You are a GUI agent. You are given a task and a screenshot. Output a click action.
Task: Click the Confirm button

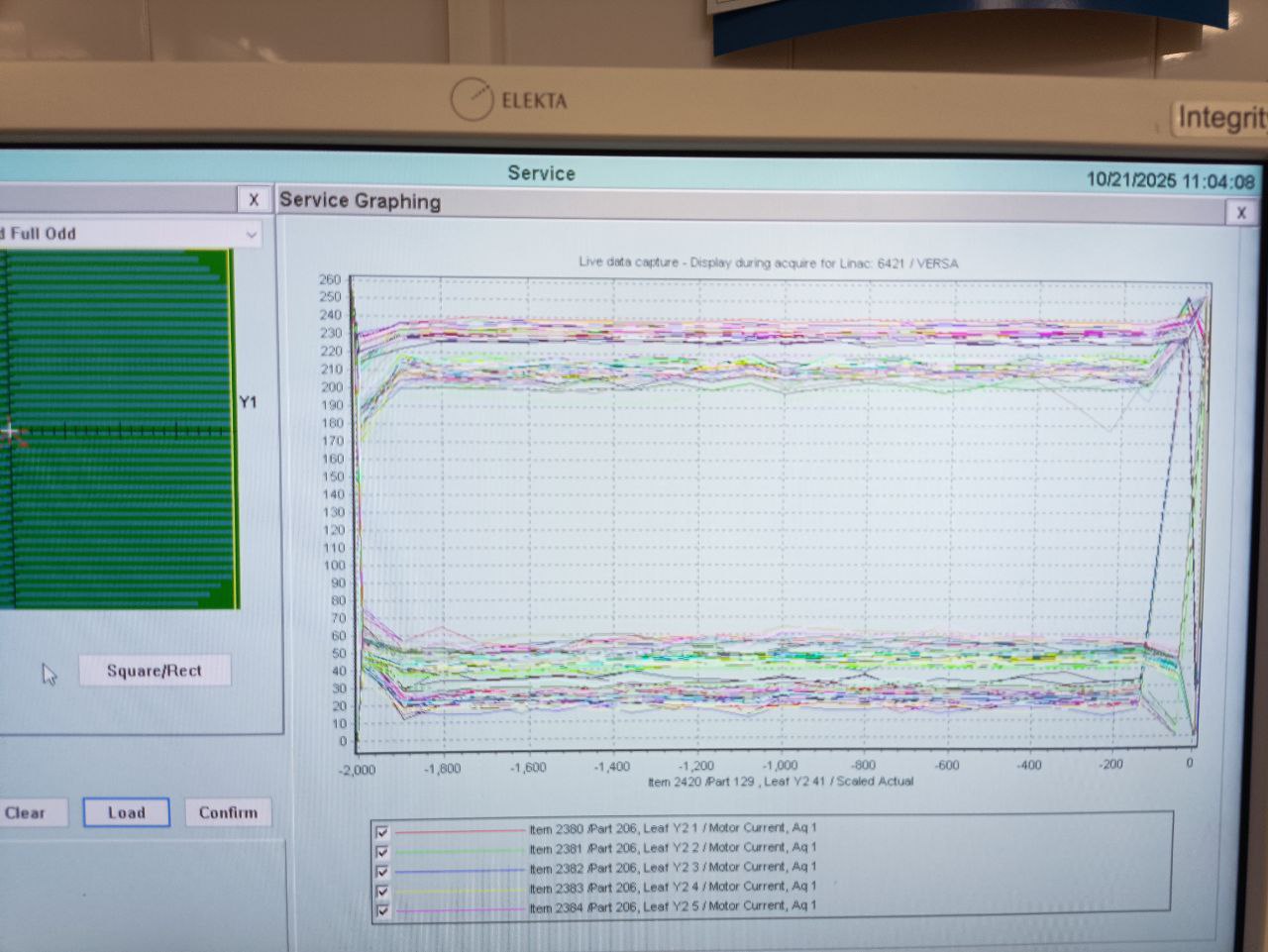228,812
